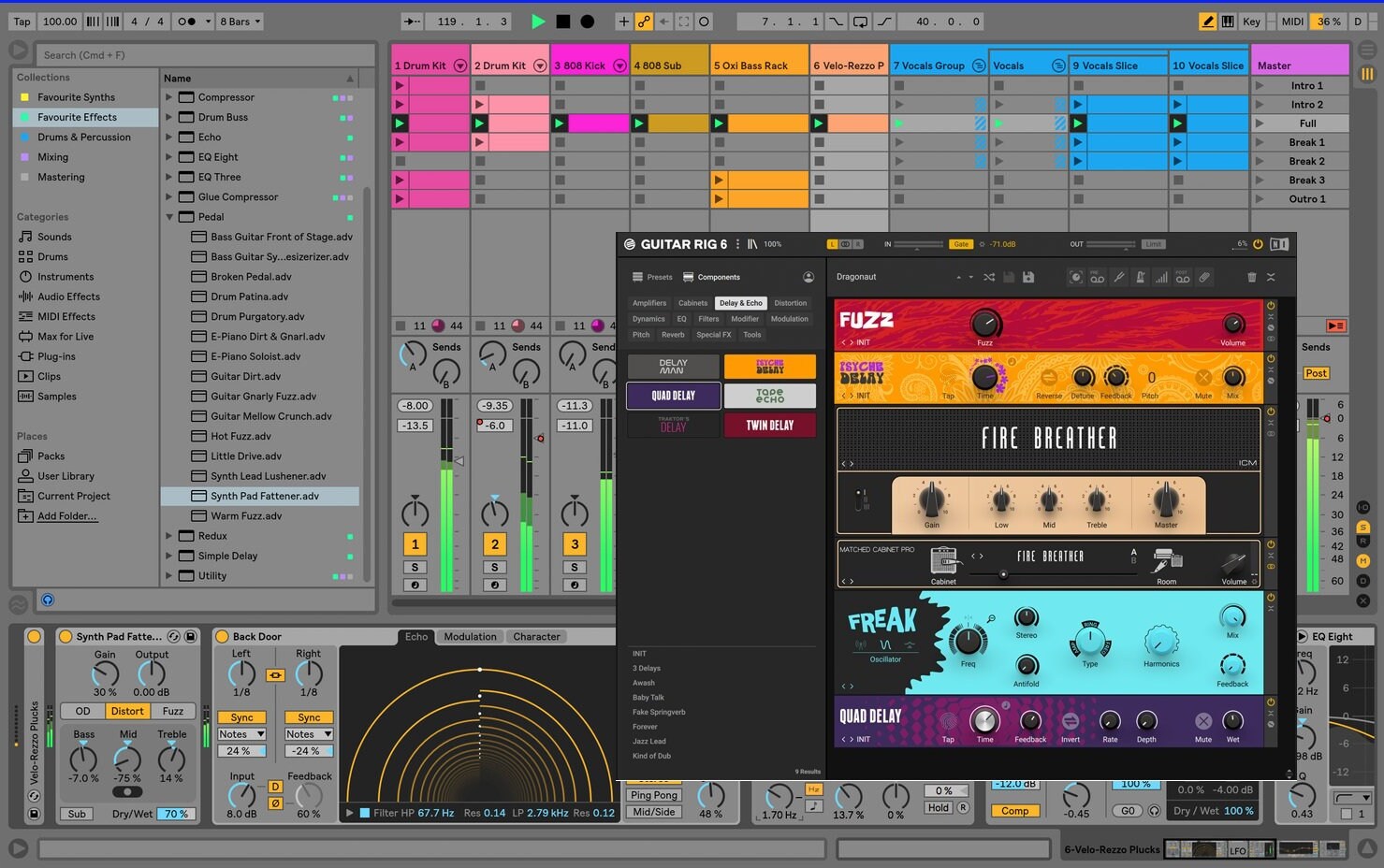Click the Room microphone icon in Matched Cabinet Pro
This screenshot has width=1384, height=868.
[1167, 560]
